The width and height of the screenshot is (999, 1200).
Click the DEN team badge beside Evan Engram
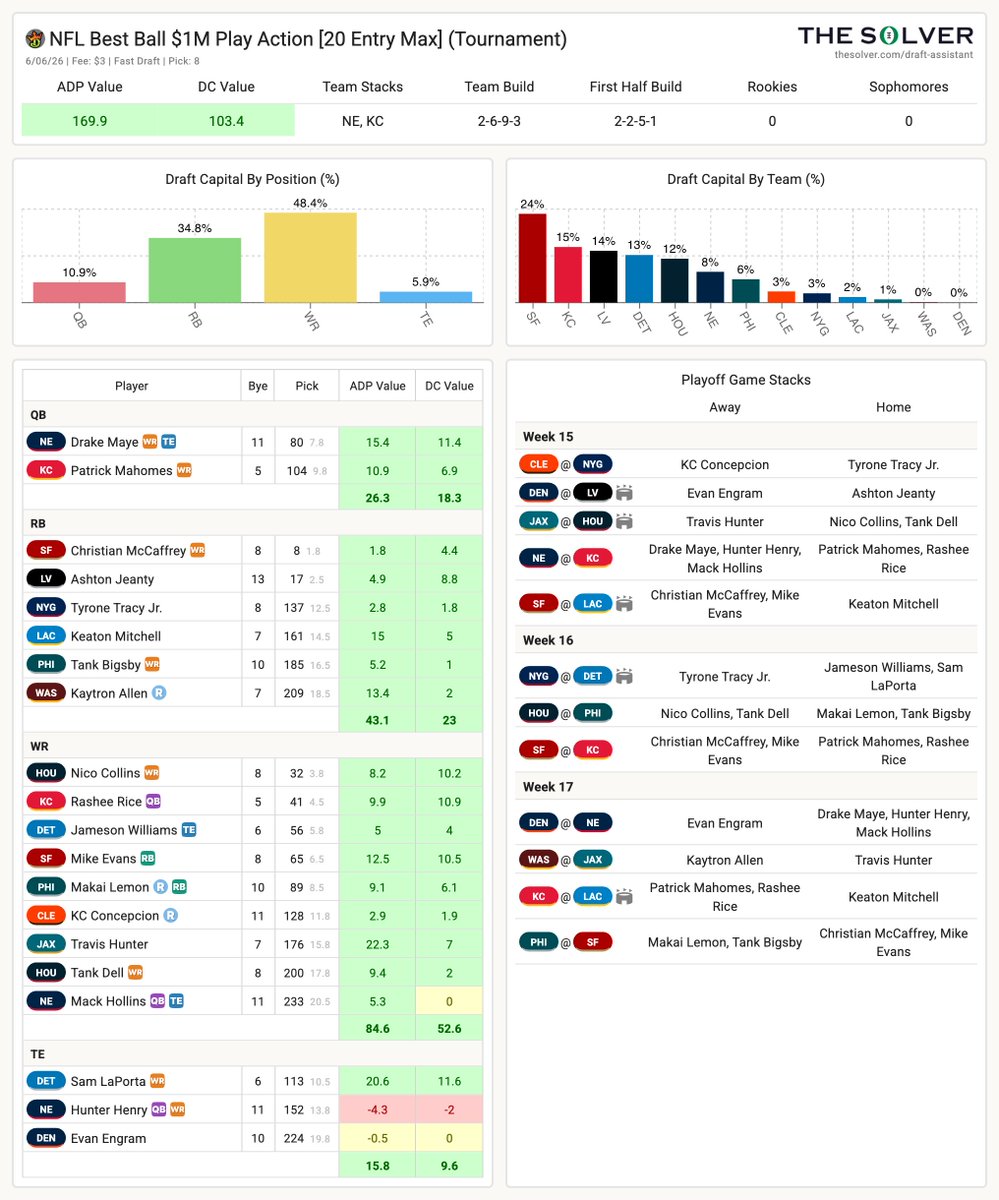coord(45,1138)
